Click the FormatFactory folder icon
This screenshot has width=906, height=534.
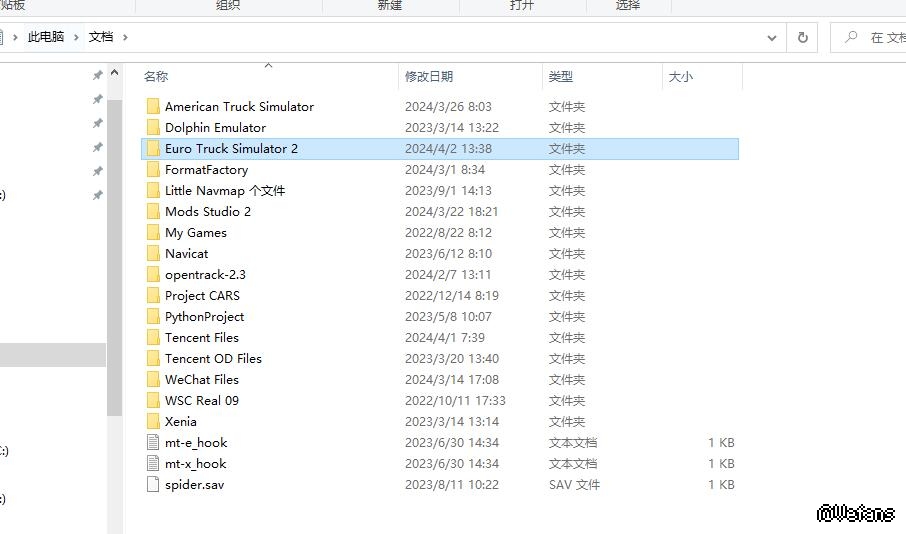point(153,169)
